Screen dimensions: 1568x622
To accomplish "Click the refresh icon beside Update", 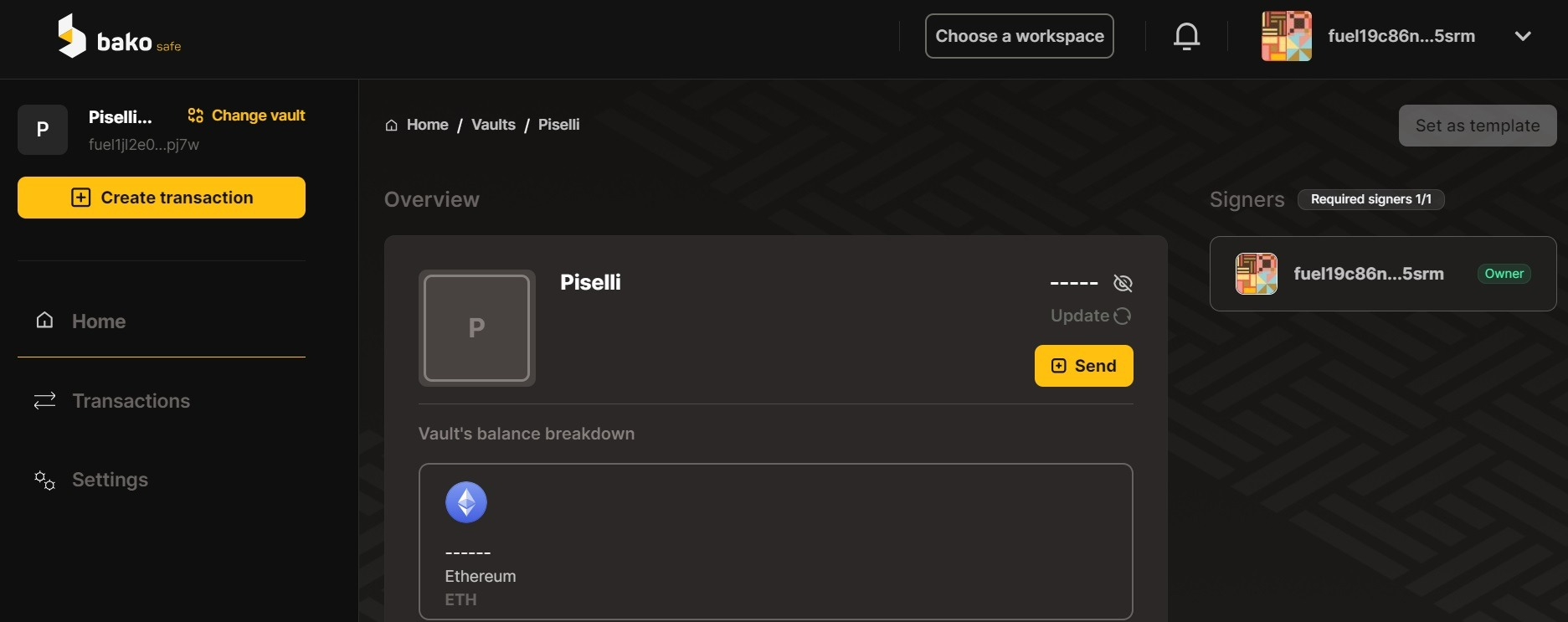I will coord(1123,316).
